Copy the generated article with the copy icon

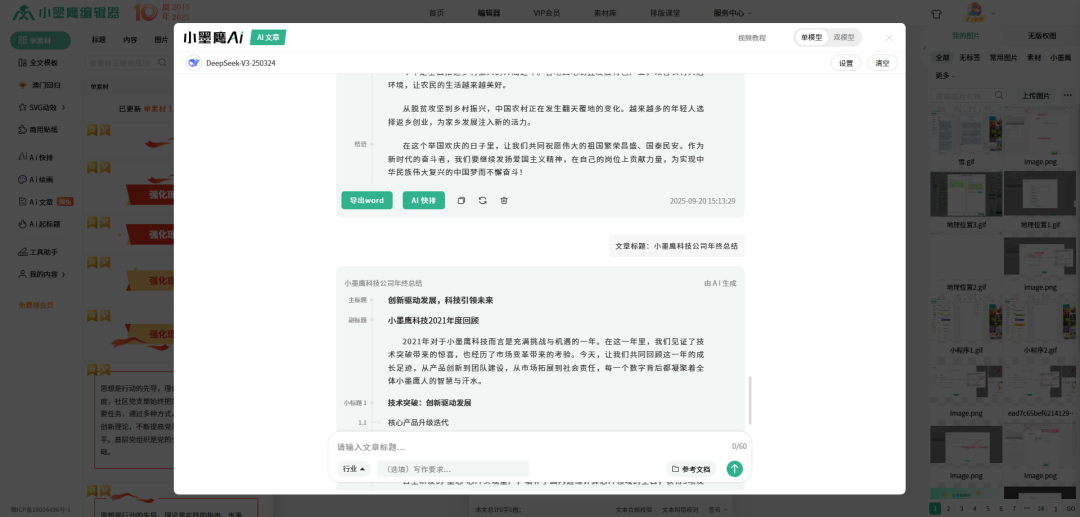point(461,200)
